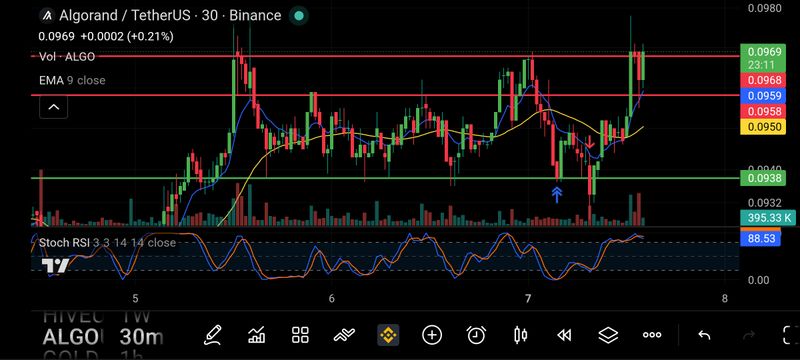Undo last action with curved arrow
800x360 pixels.
(705, 335)
